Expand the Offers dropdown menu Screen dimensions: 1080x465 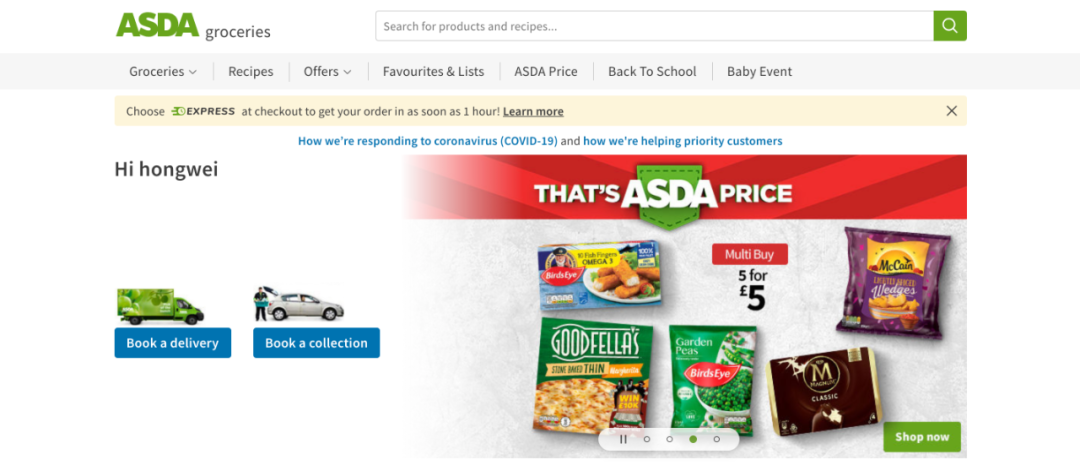328,72
